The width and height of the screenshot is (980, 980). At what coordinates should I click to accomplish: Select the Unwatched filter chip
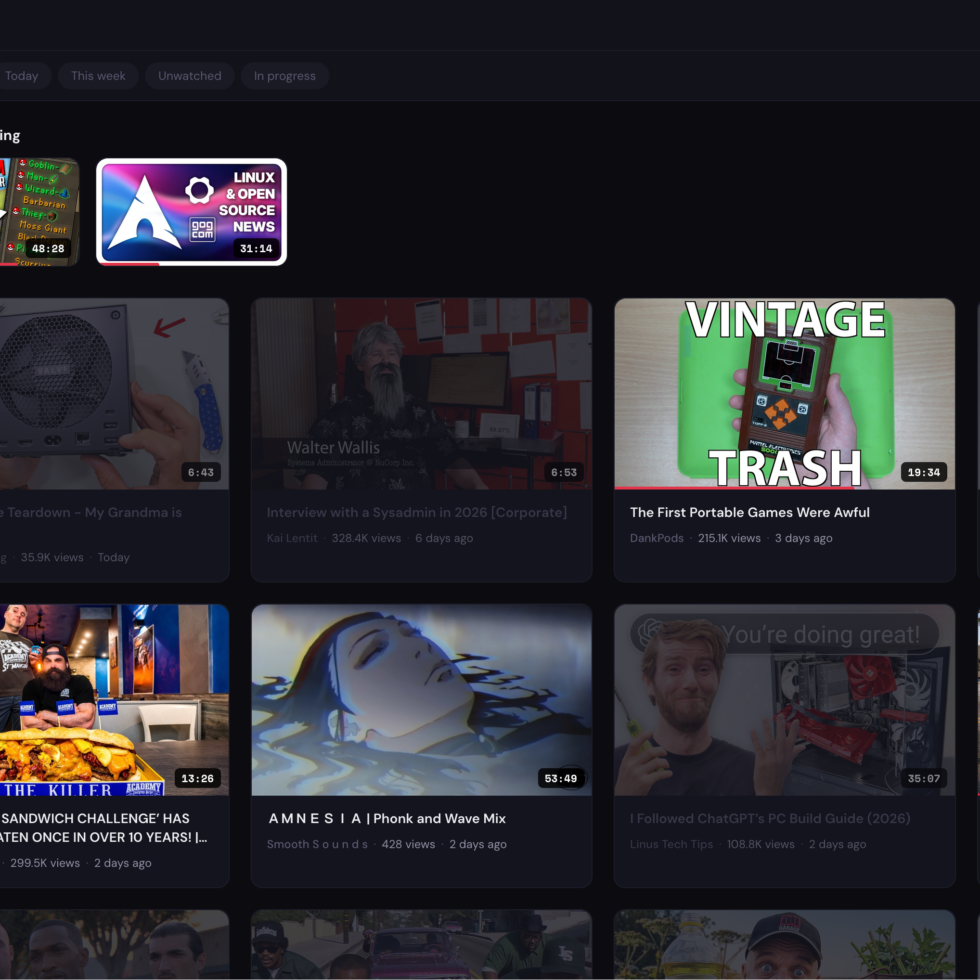pos(189,76)
